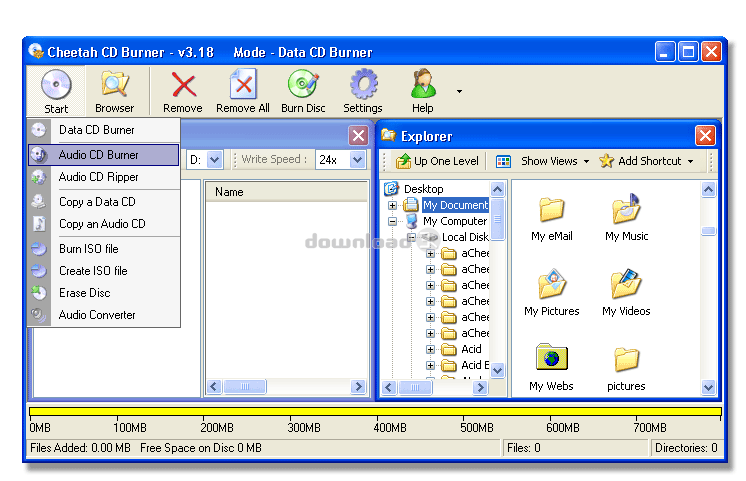Choose Copy an Audio CD
The width and height of the screenshot is (746, 481).
(104, 224)
